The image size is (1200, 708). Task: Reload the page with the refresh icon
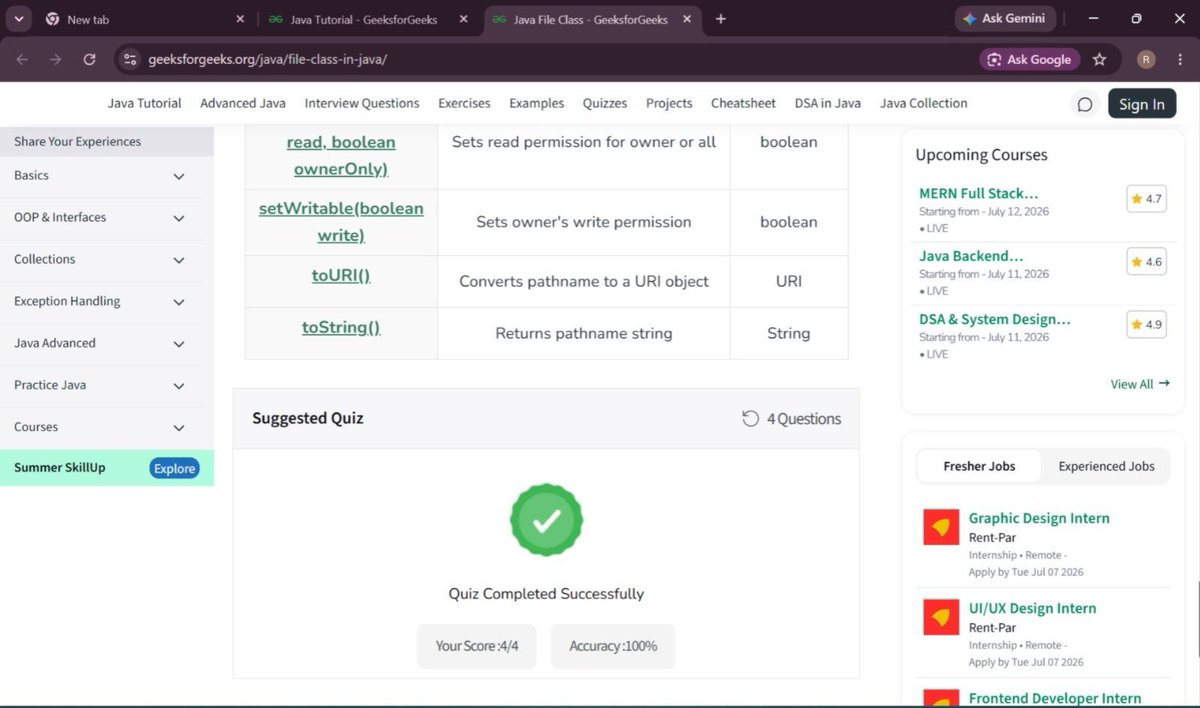click(89, 59)
